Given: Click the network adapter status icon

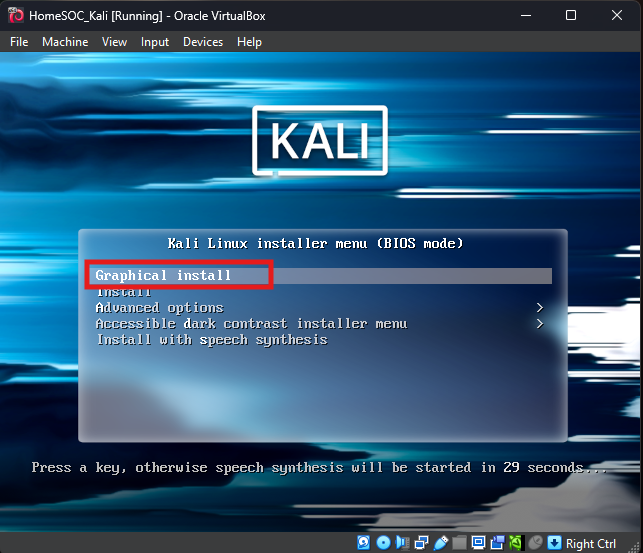Looking at the screenshot, I should pos(421,543).
